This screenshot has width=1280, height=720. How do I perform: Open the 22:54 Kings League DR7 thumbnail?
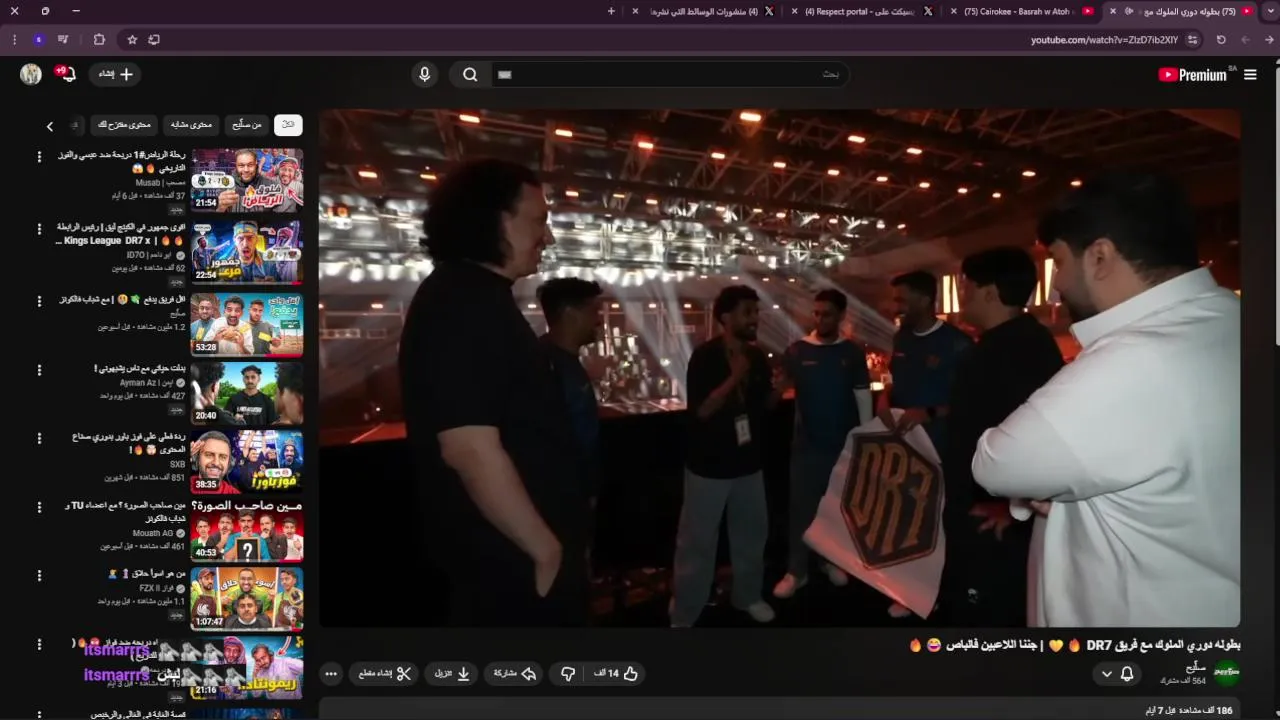click(247, 252)
